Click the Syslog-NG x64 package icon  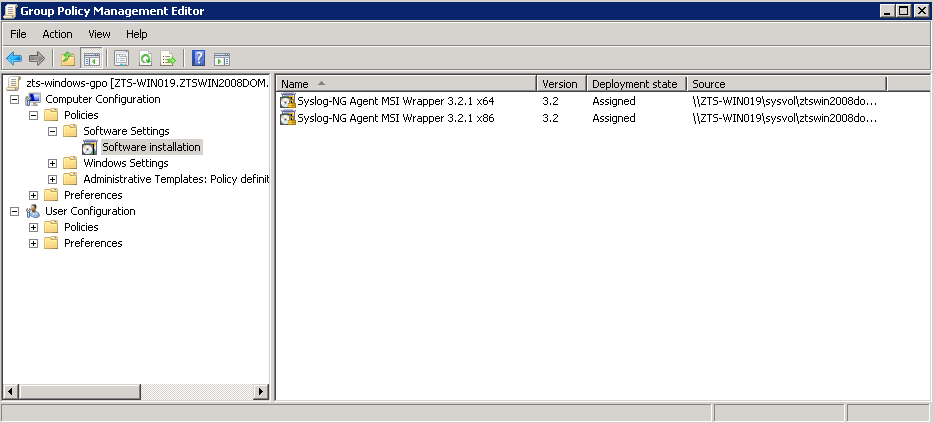288,101
